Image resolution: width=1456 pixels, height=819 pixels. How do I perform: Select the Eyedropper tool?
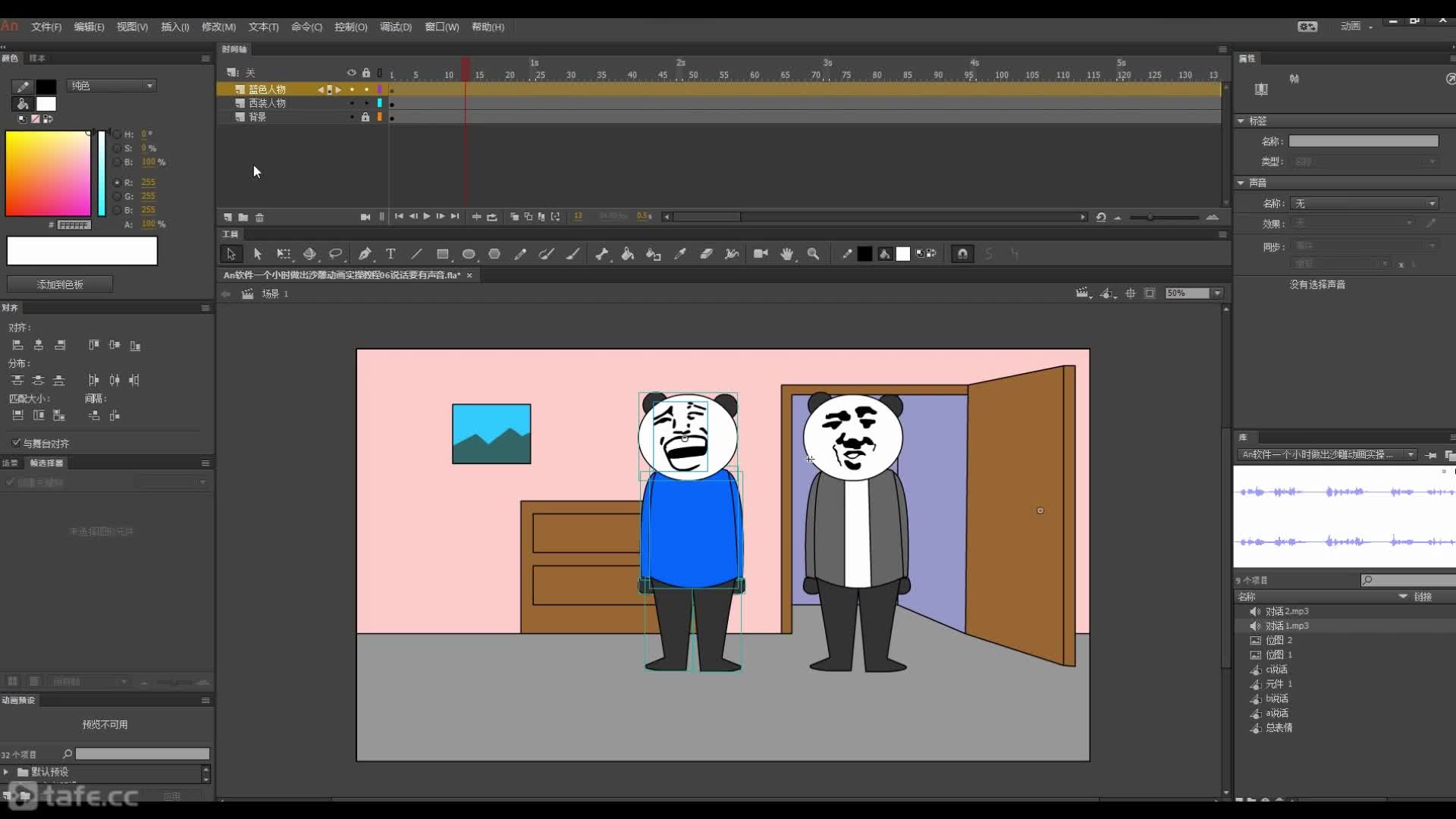coord(680,254)
